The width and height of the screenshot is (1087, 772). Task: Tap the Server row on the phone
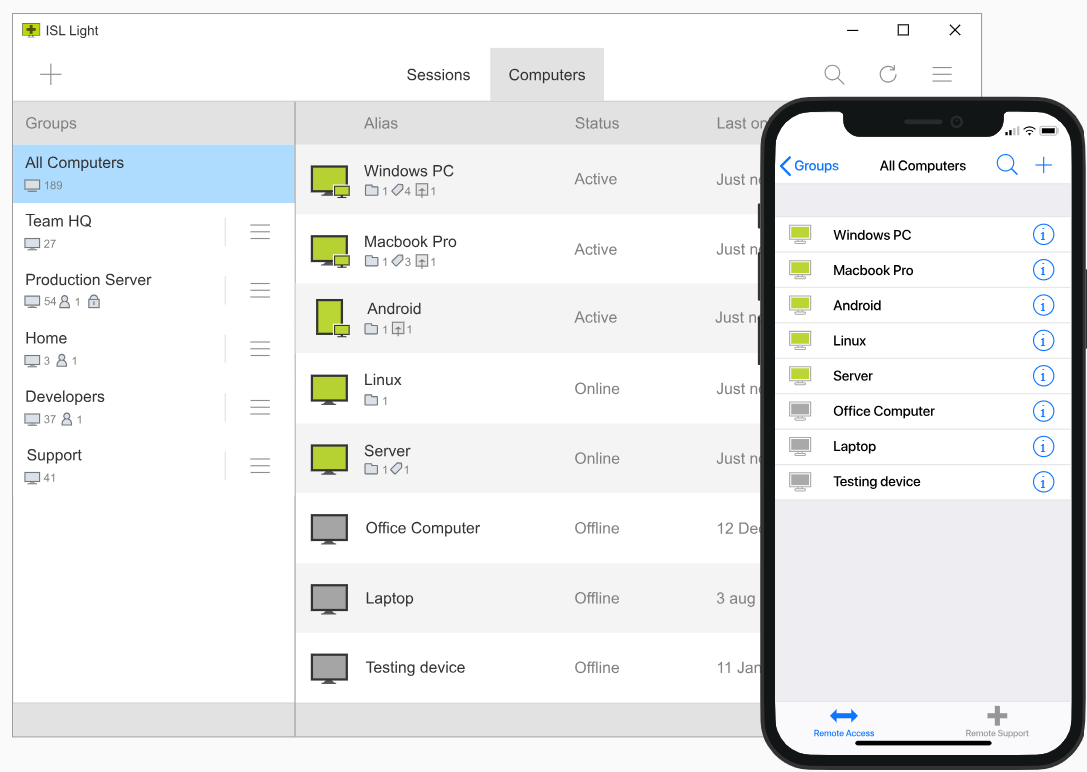[x=923, y=376]
